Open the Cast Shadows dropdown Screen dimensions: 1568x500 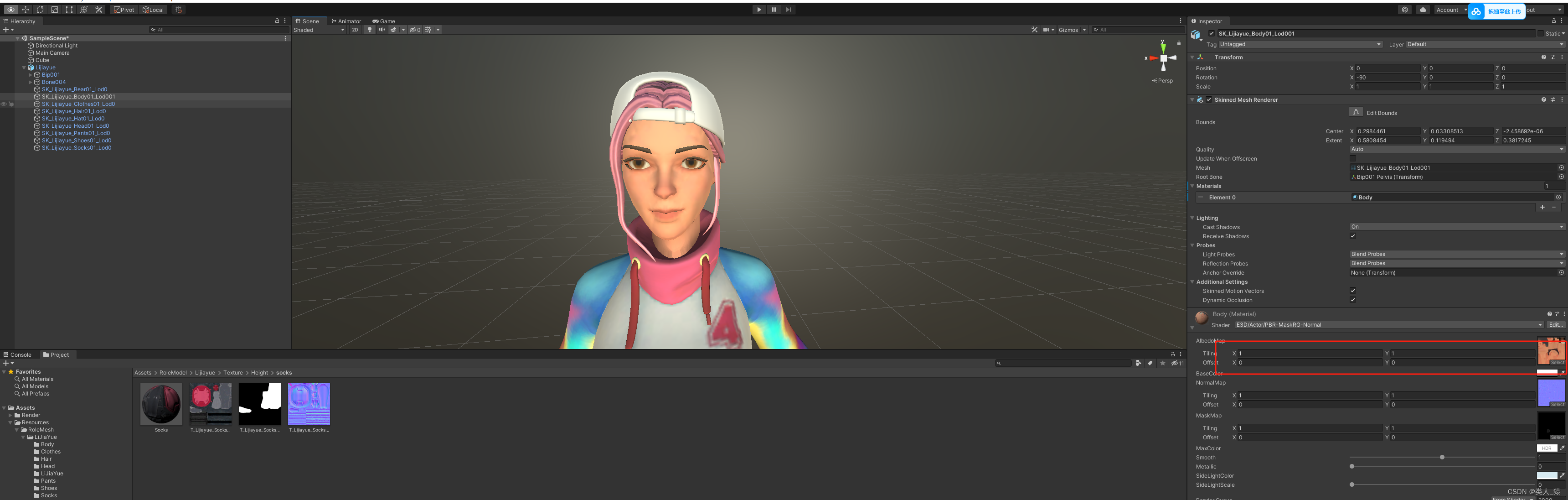[1457, 227]
